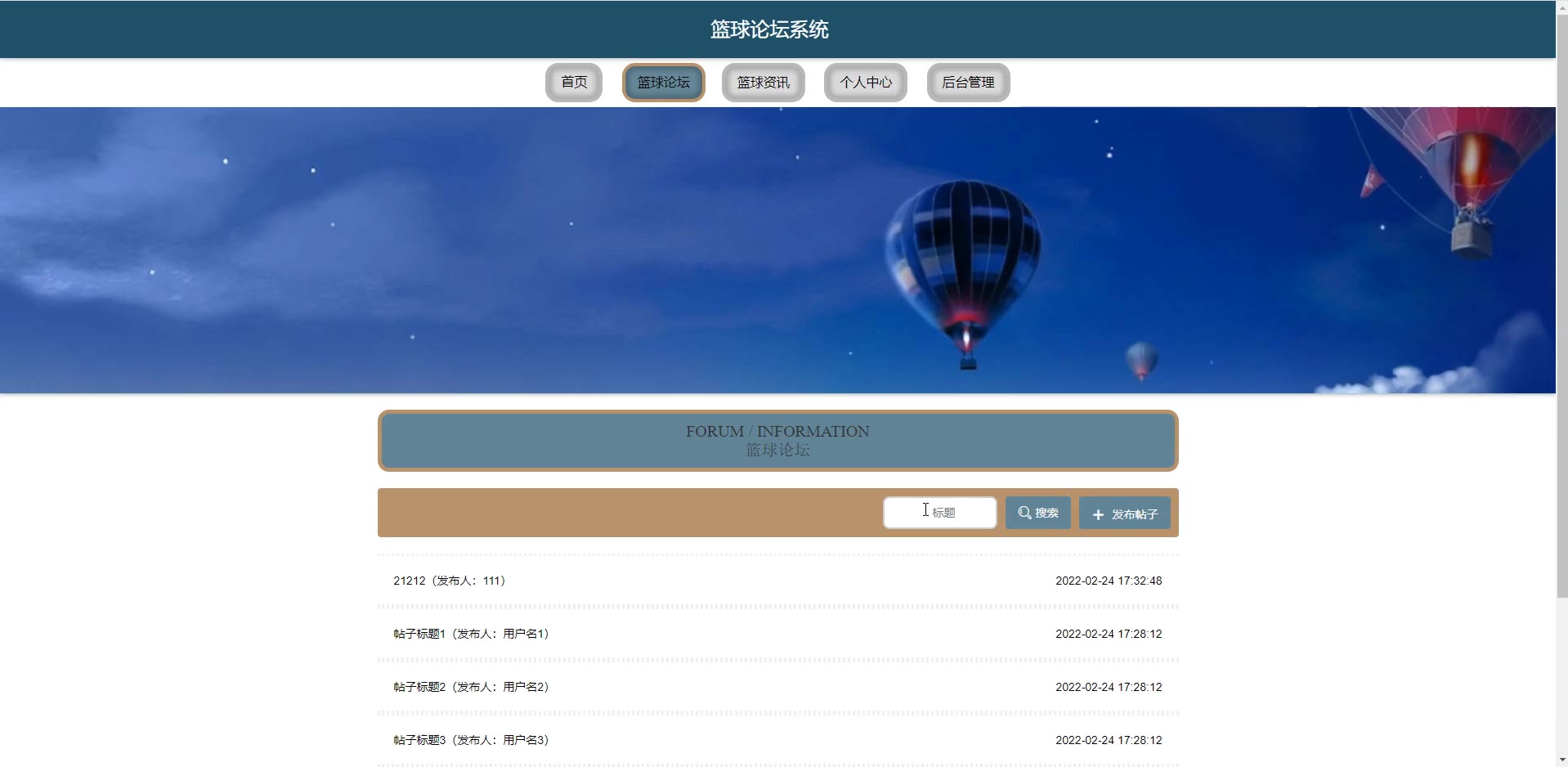
Task: Open the post titled 21212
Action: tap(777, 581)
